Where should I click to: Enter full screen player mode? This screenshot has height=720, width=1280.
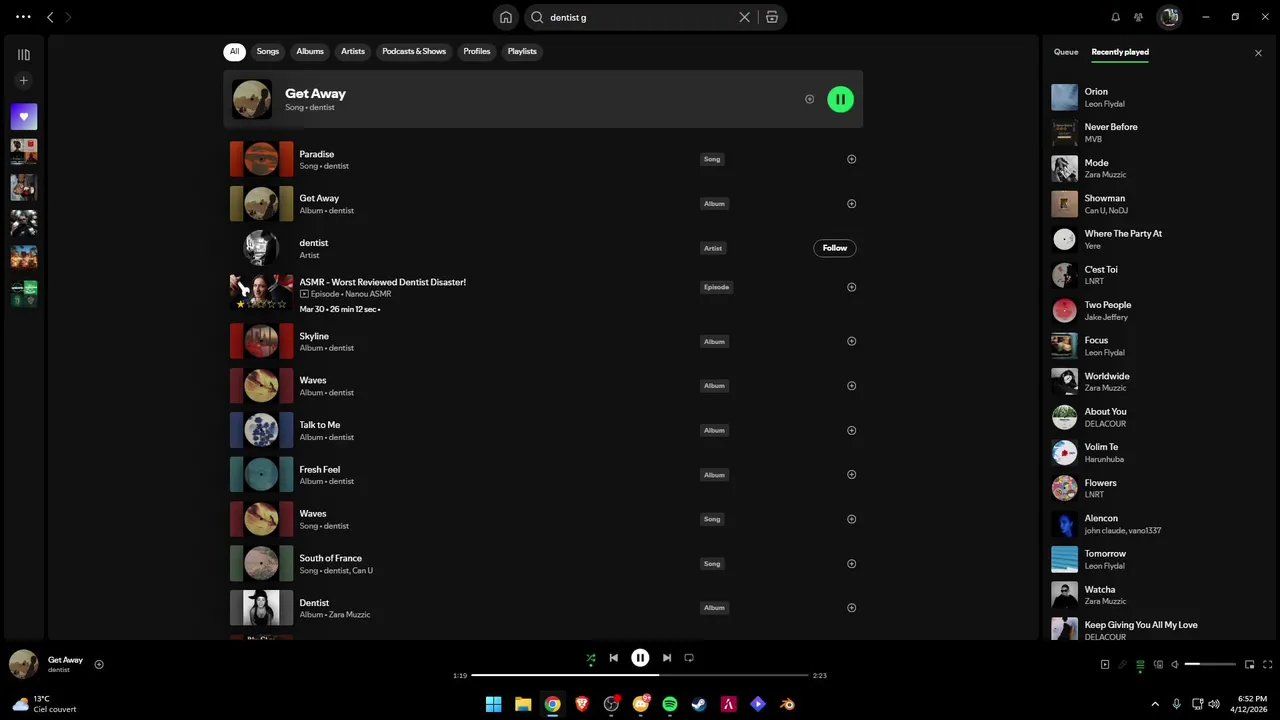click(1268, 664)
